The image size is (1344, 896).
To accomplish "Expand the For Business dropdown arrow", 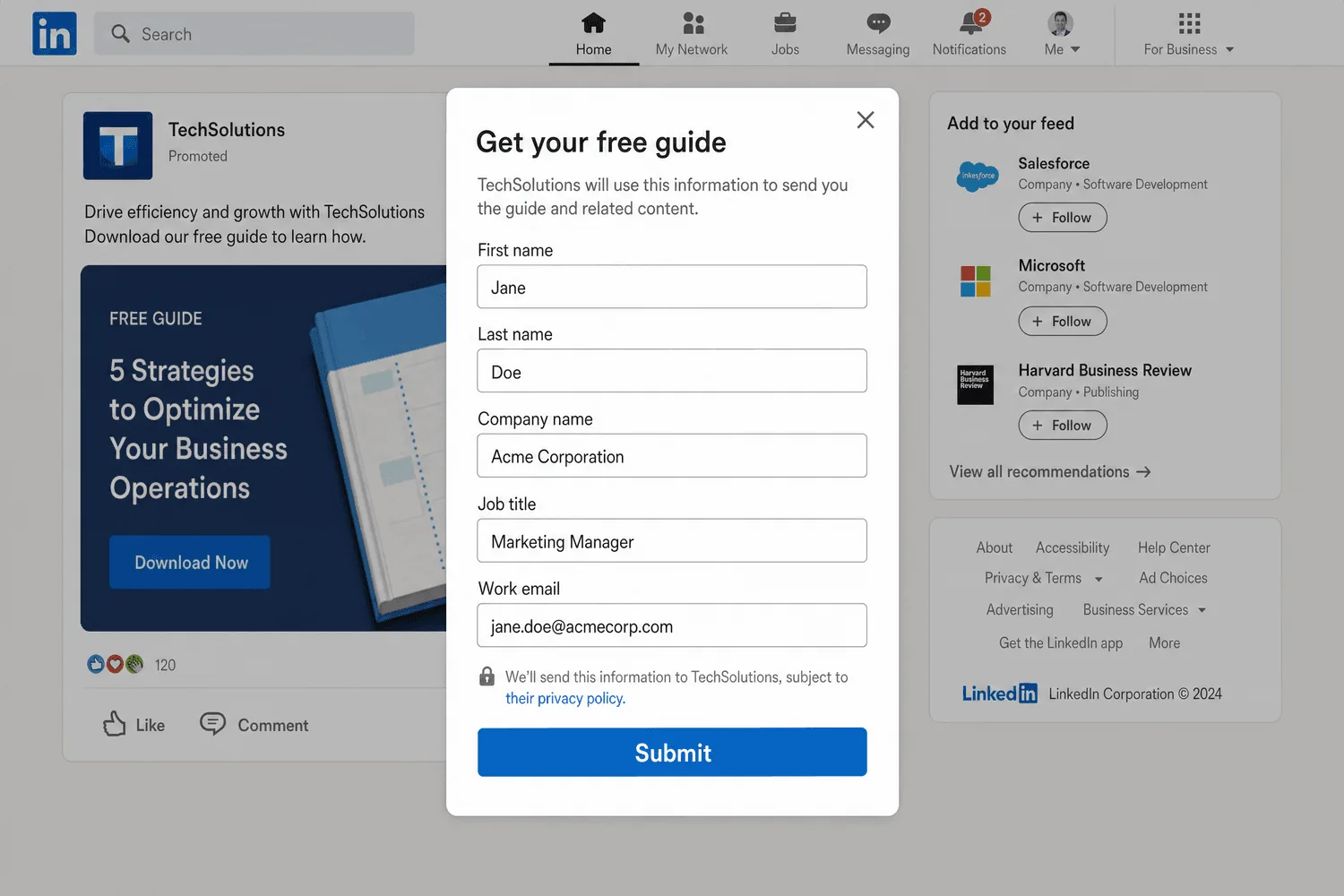I will point(1230,49).
